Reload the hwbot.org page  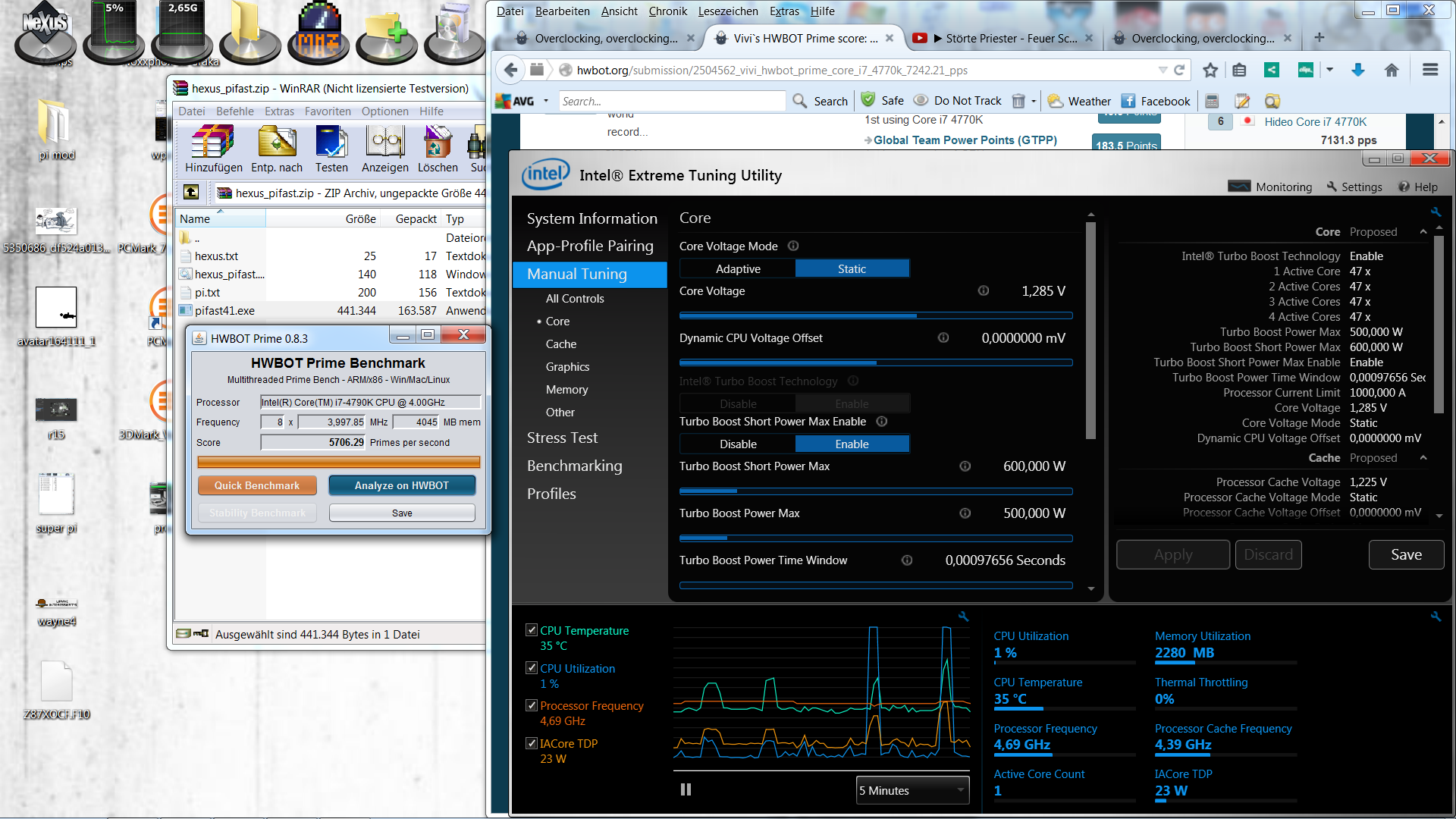click(x=1179, y=71)
